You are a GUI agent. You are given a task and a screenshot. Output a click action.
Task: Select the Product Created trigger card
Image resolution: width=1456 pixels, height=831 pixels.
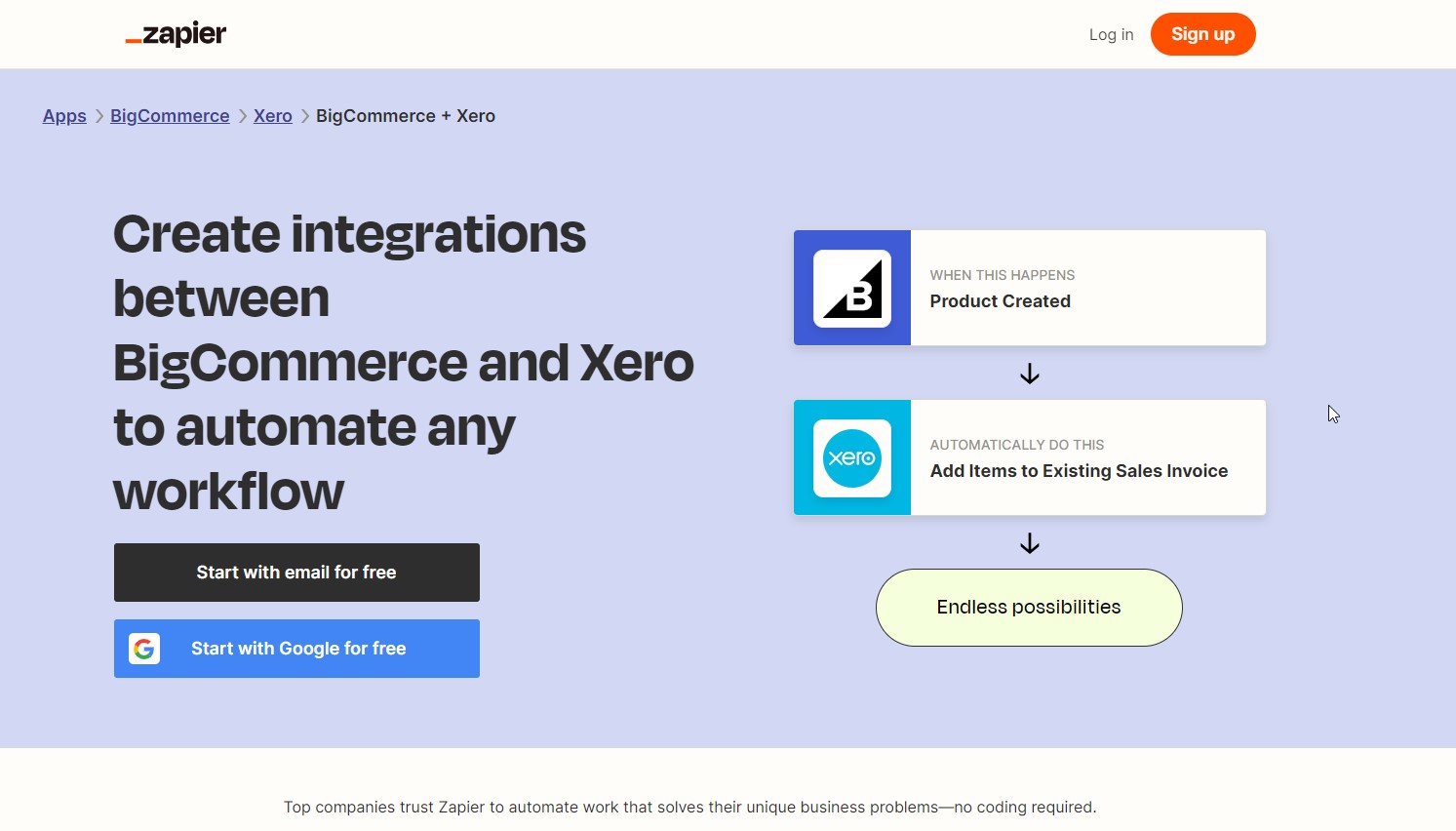1030,288
